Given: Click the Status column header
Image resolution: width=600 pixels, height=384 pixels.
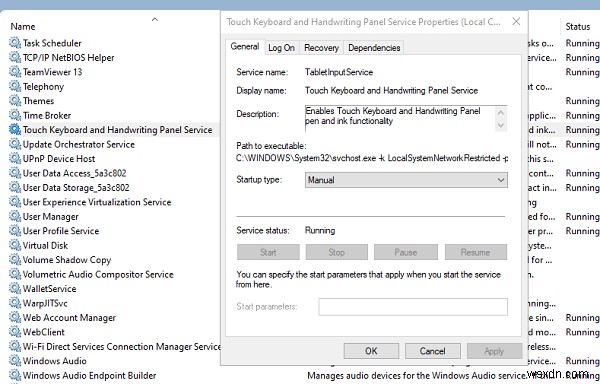Looking at the screenshot, I should [577, 26].
